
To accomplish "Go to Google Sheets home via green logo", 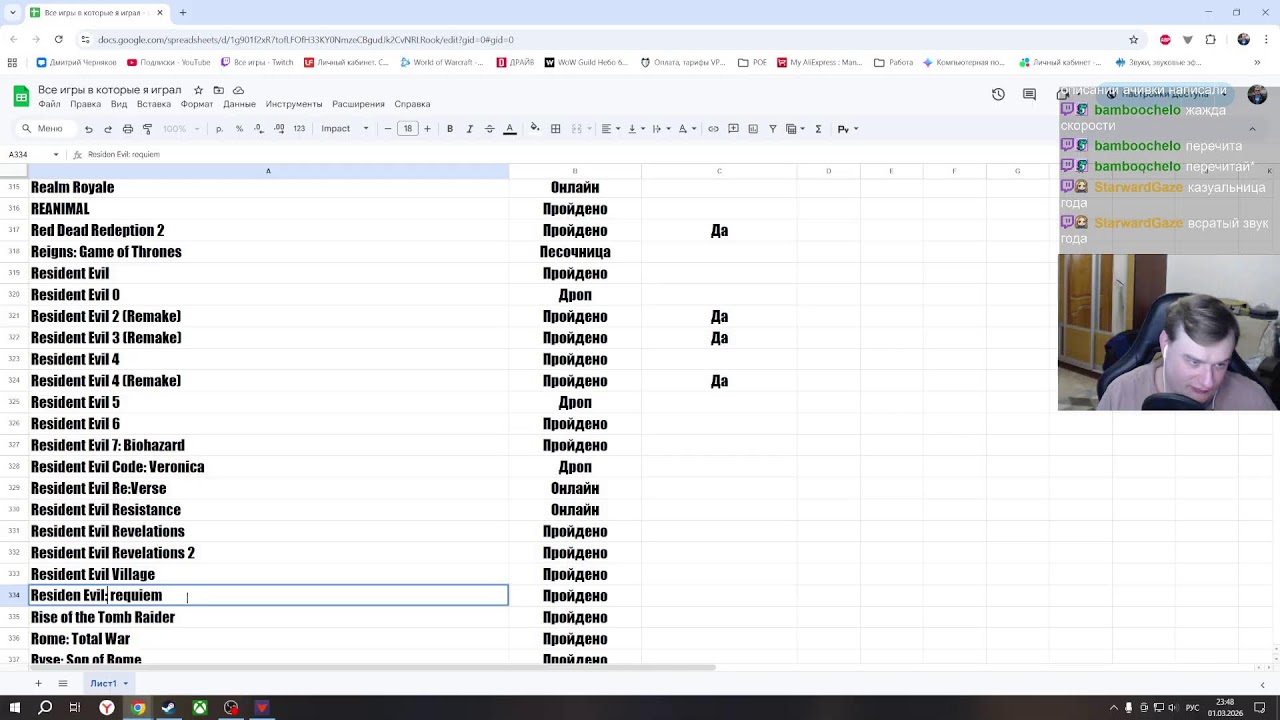I will [x=20, y=96].
